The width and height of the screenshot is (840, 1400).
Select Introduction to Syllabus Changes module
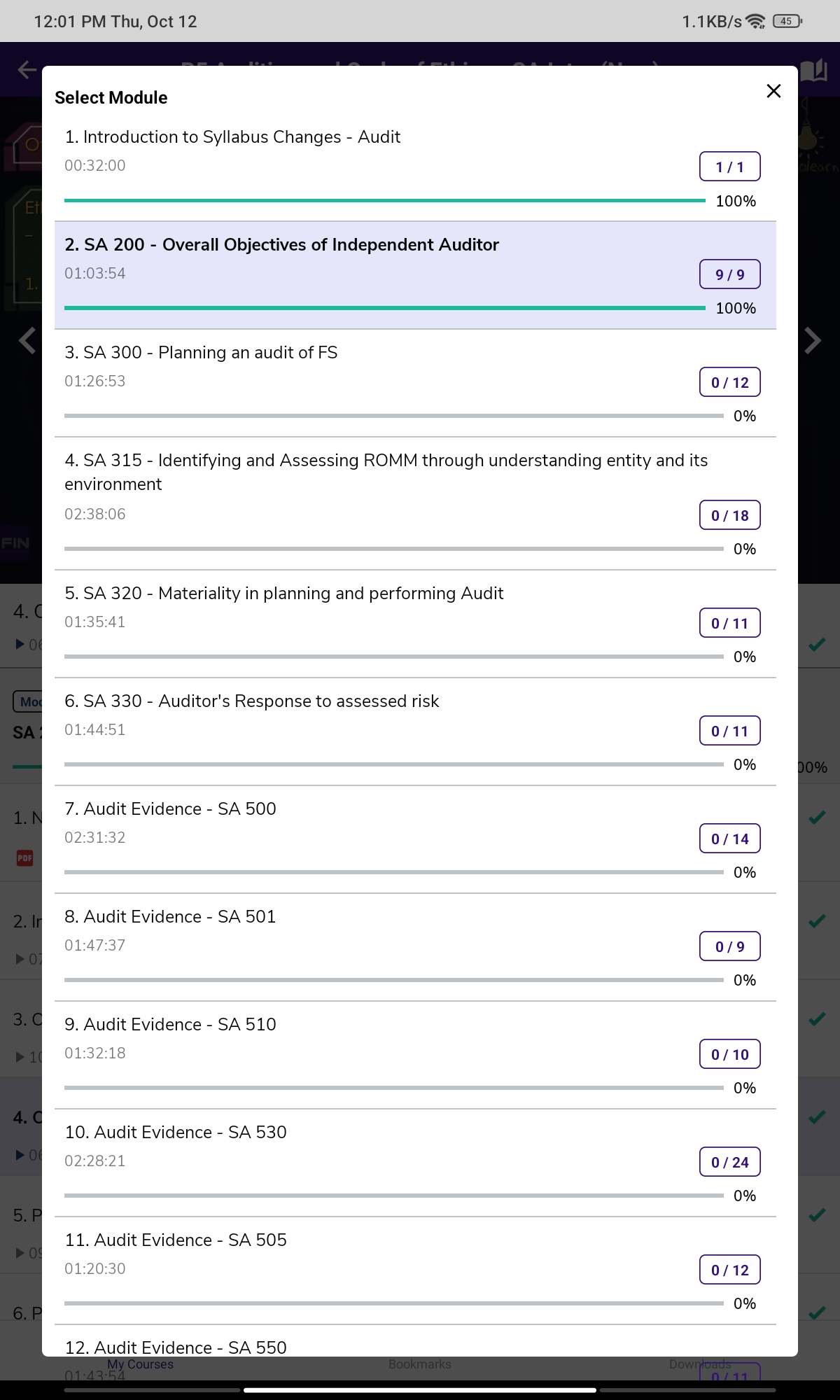point(232,137)
